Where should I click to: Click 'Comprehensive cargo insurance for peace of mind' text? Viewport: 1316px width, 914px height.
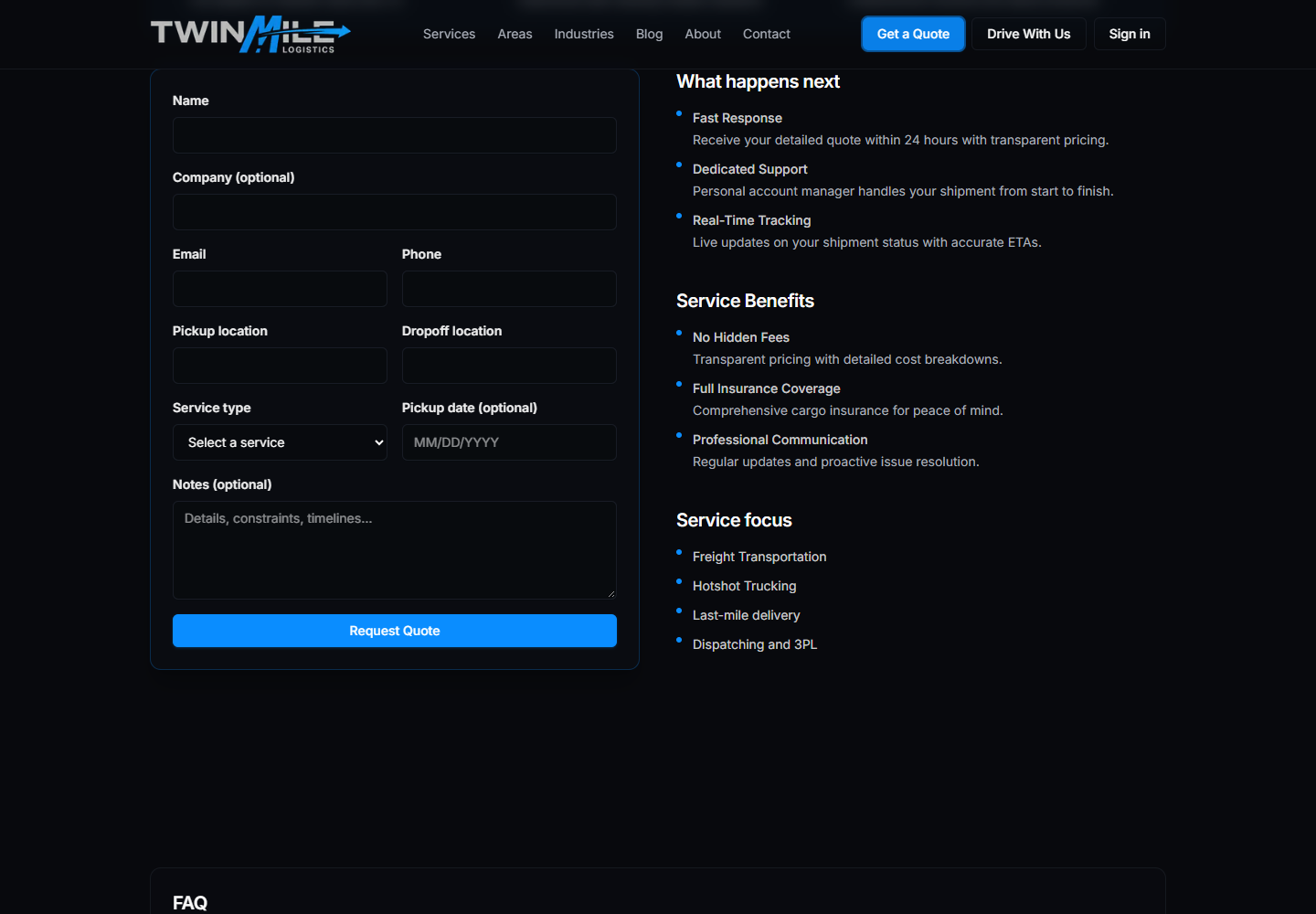[x=848, y=410]
